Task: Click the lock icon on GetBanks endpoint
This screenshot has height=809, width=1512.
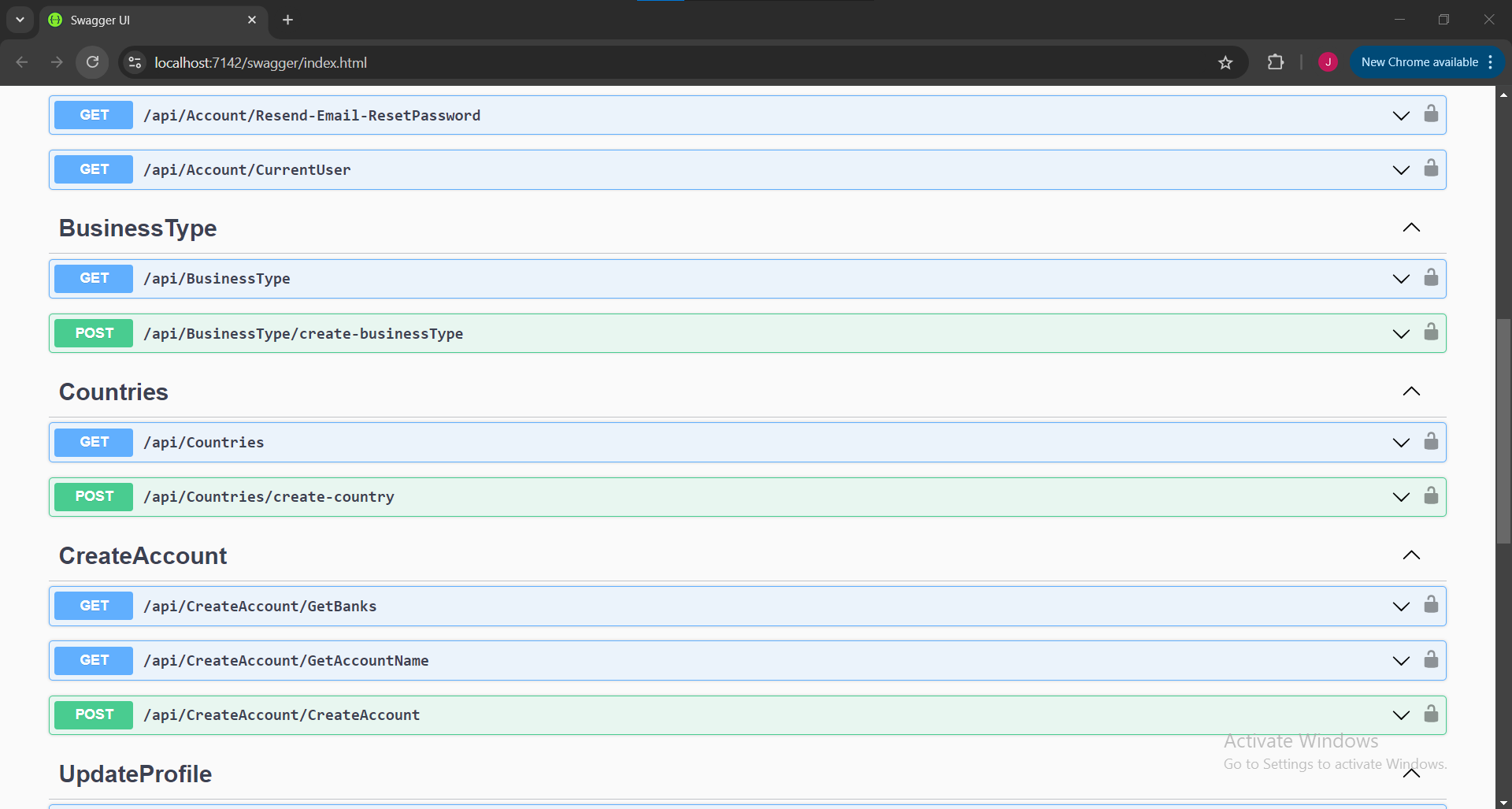Action: [1431, 605]
